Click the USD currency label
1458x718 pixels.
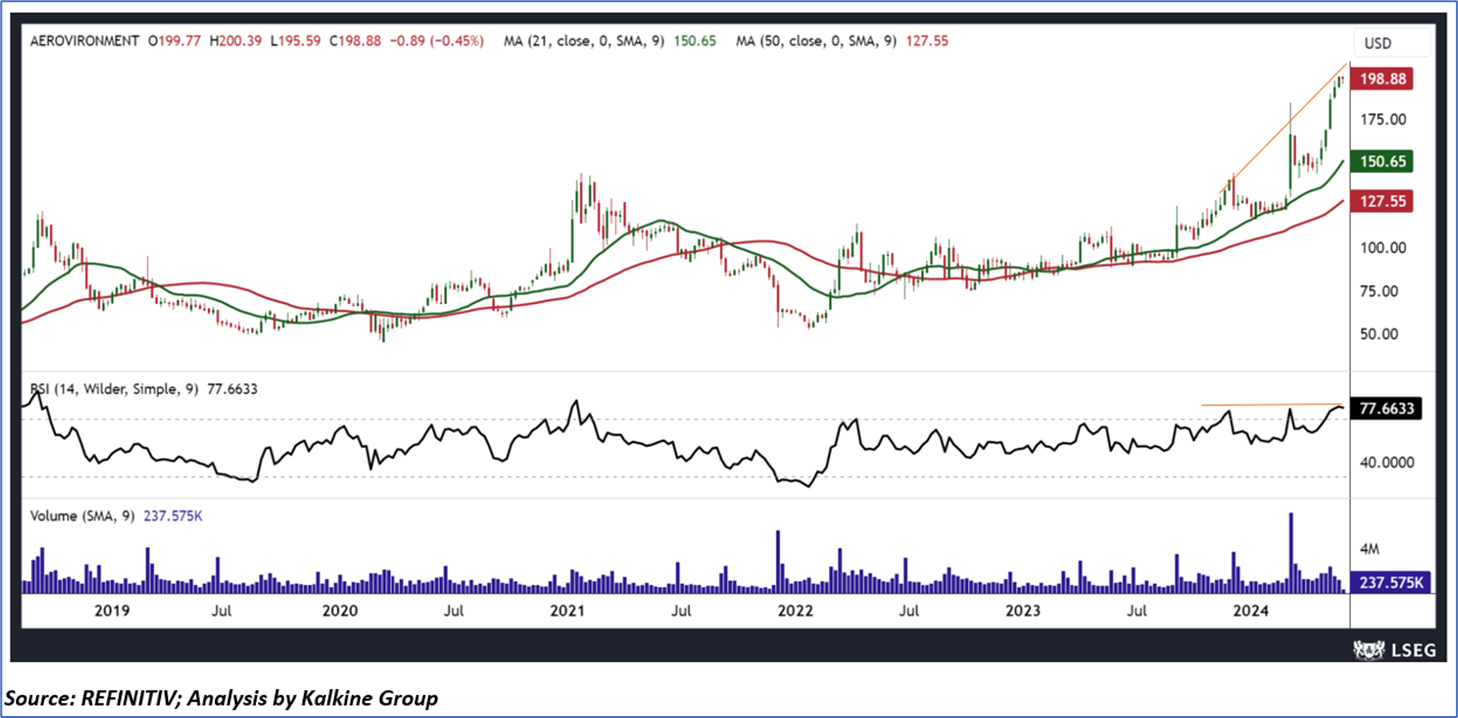pos(1377,43)
